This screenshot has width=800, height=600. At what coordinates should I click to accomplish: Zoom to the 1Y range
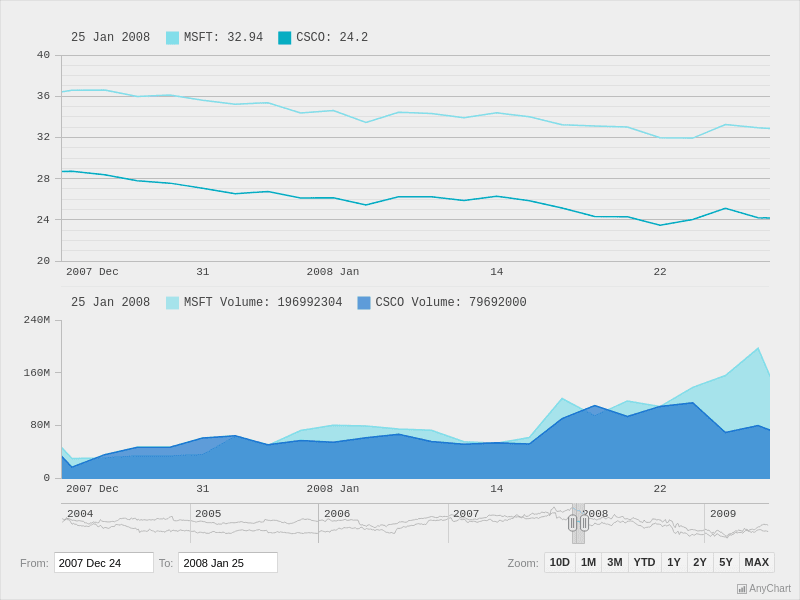(674, 562)
